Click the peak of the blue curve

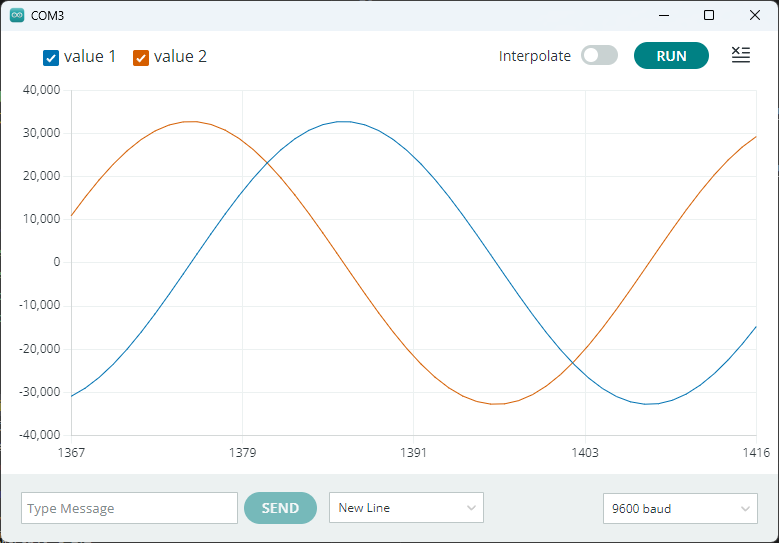click(x=343, y=122)
